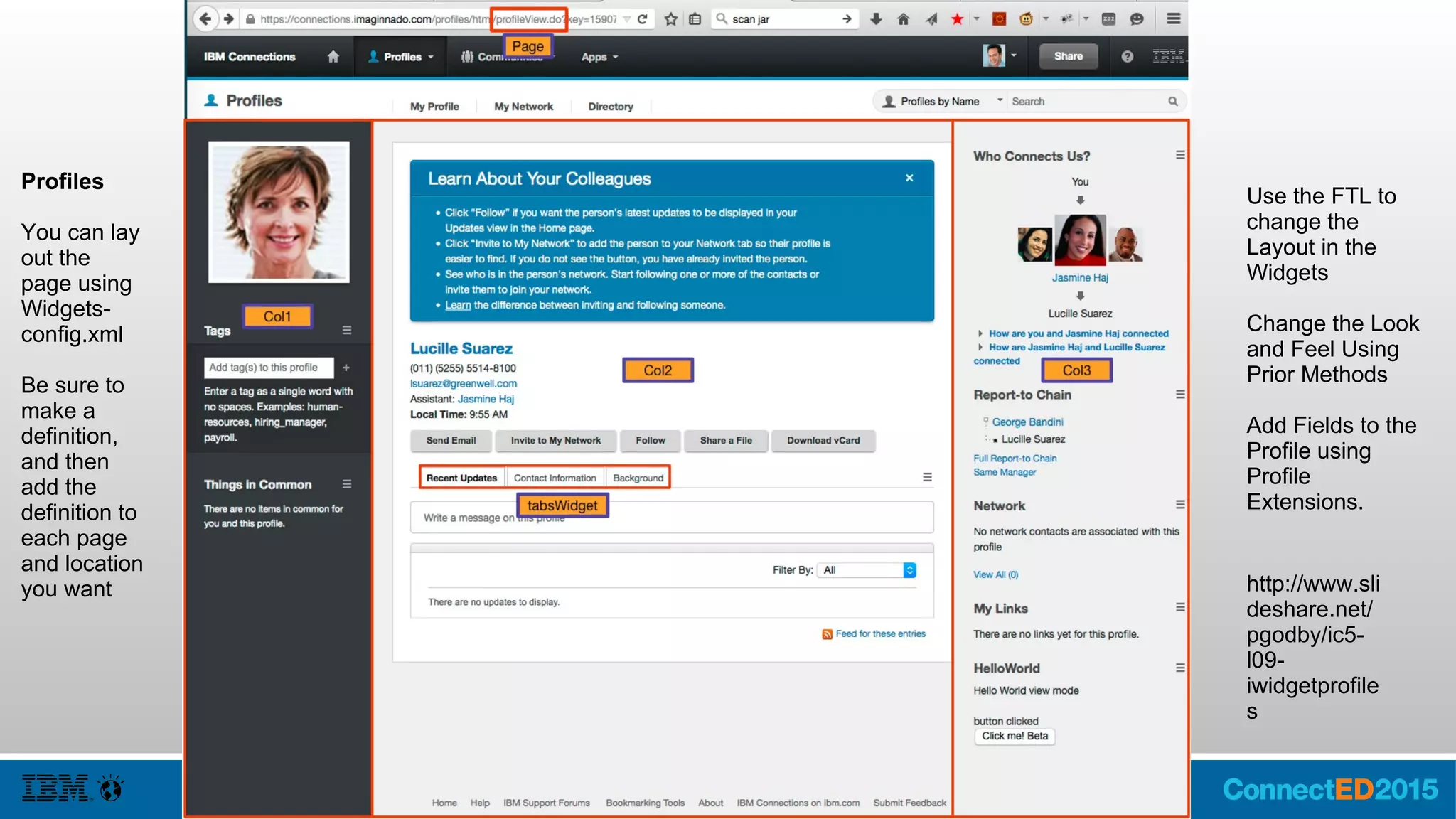Open the Tags widget actions menu
1456x819 pixels.
click(347, 330)
